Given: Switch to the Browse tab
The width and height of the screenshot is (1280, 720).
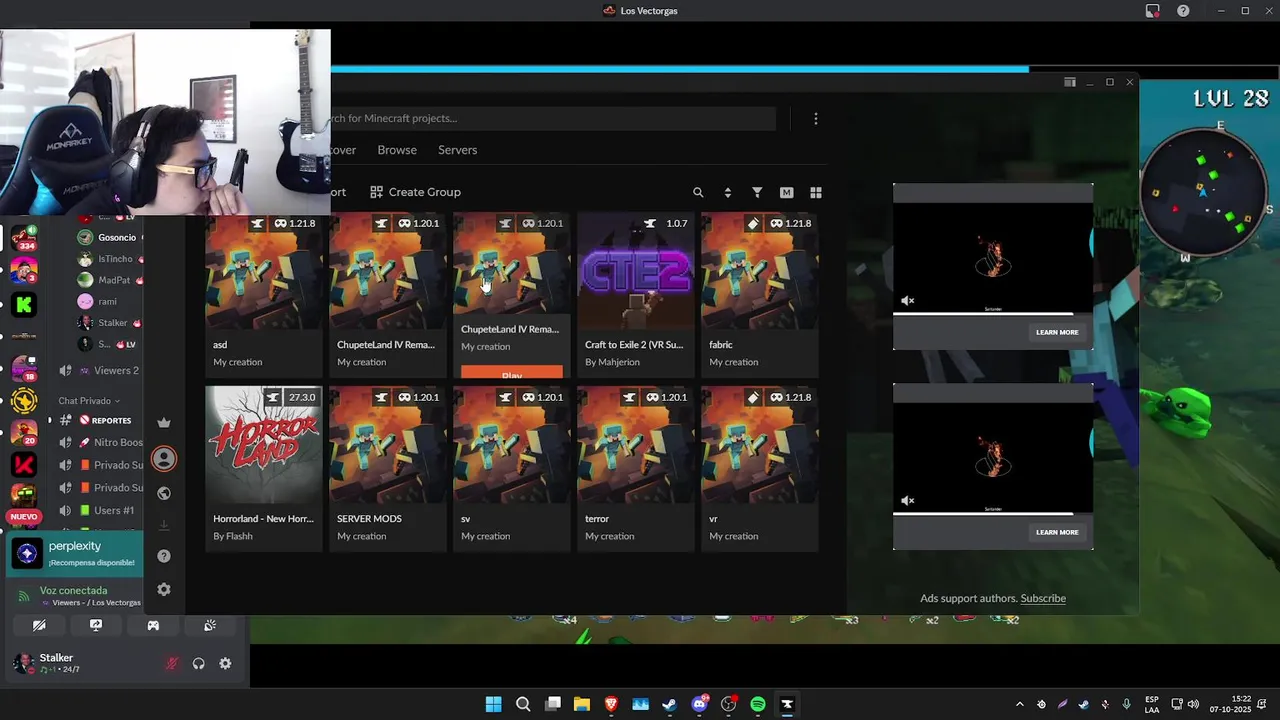Looking at the screenshot, I should (397, 150).
